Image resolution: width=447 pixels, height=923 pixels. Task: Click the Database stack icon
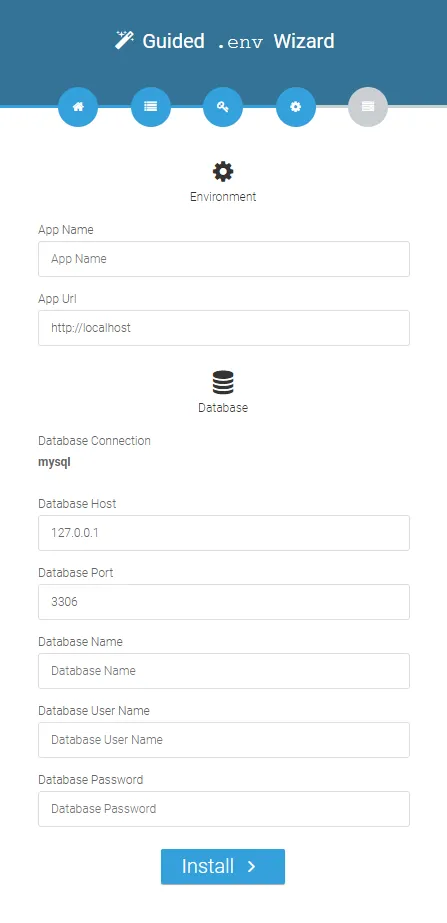tap(223, 383)
